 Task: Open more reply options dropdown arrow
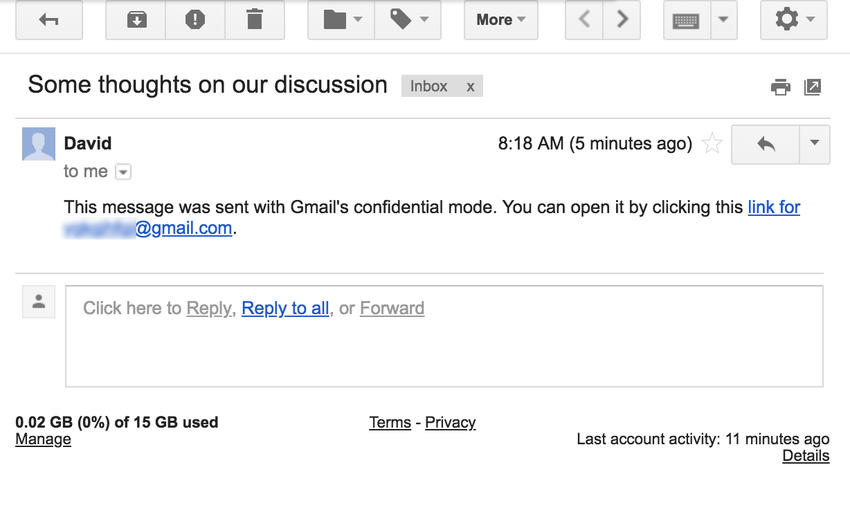tap(814, 144)
